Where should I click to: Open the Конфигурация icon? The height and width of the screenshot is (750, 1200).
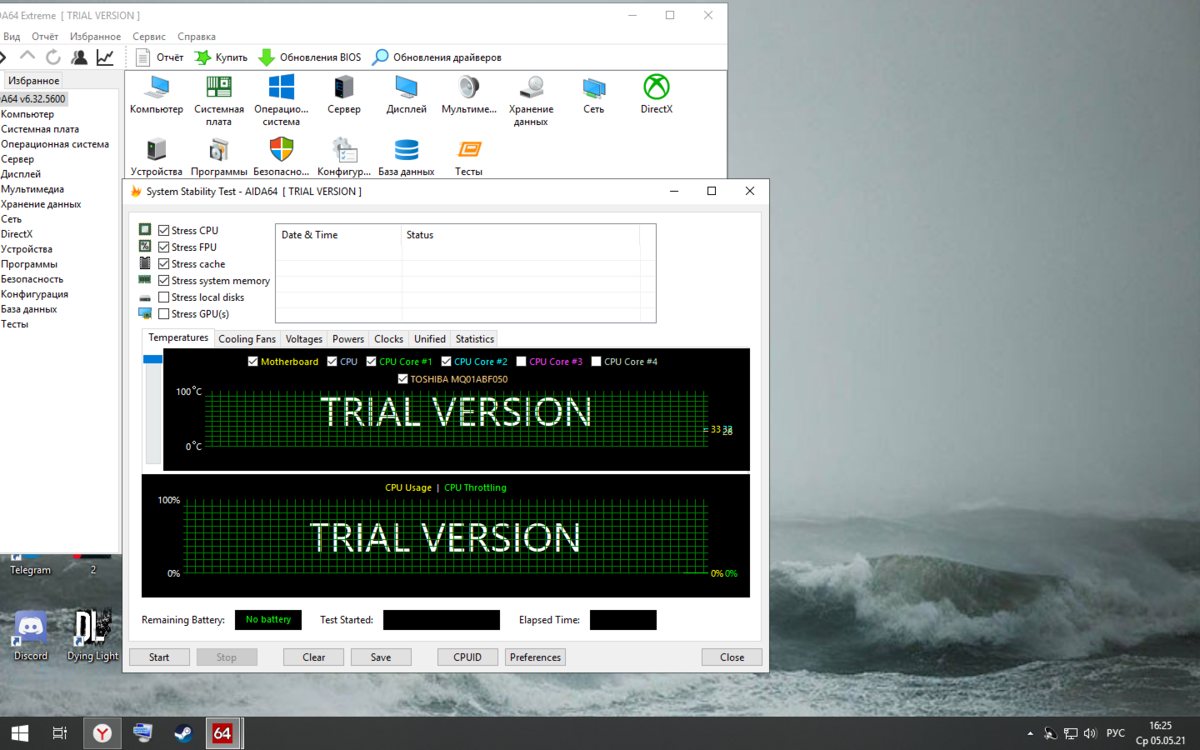[344, 157]
